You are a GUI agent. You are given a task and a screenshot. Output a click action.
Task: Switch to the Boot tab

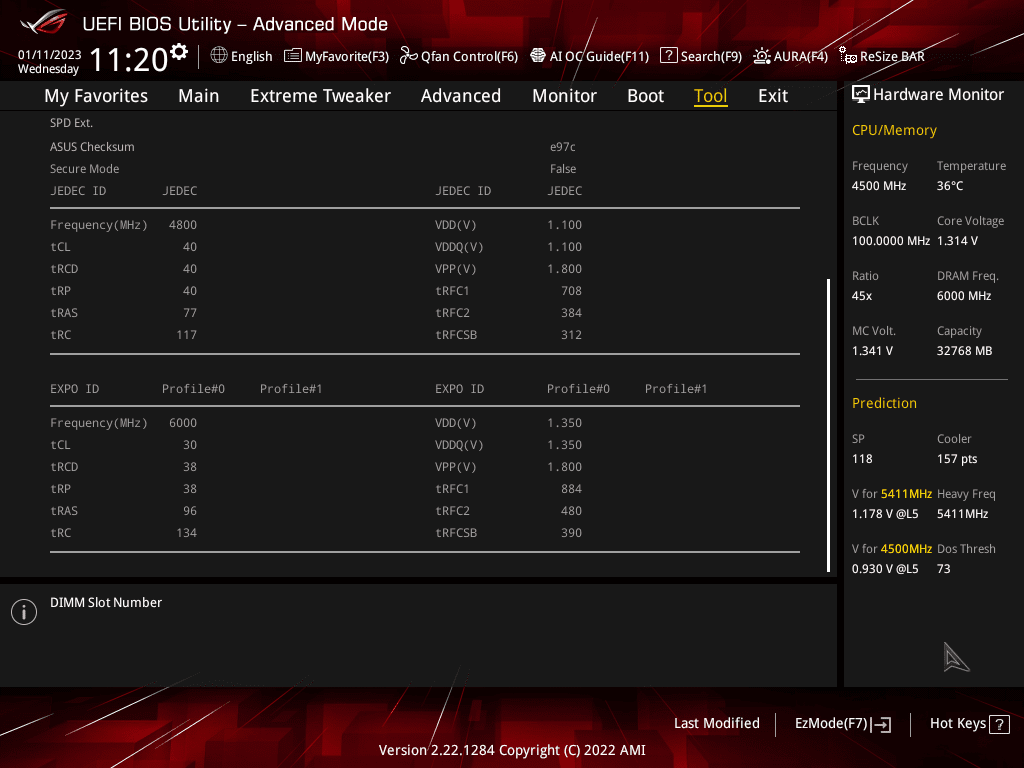pos(645,95)
